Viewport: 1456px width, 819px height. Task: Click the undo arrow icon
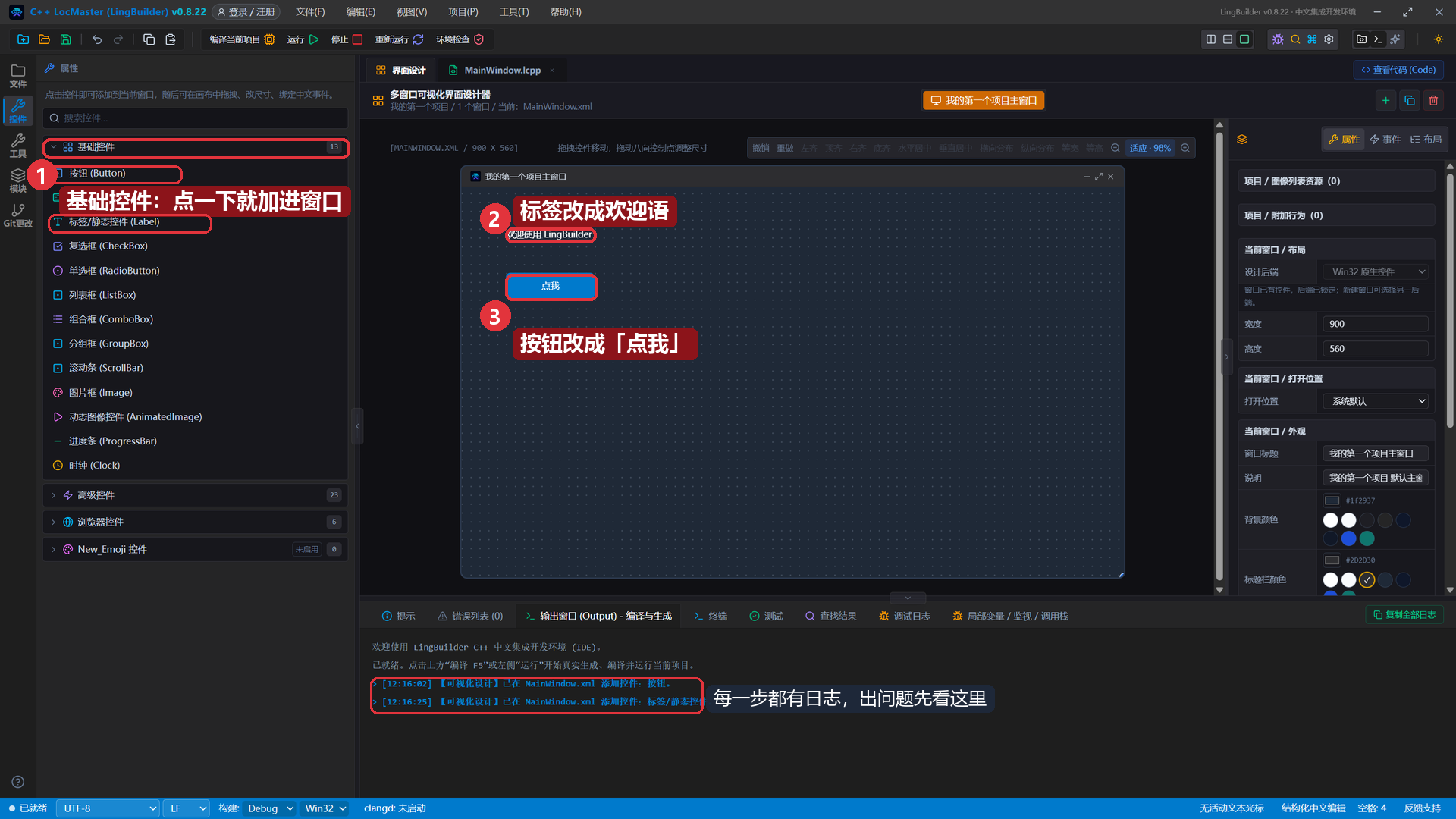tap(97, 39)
